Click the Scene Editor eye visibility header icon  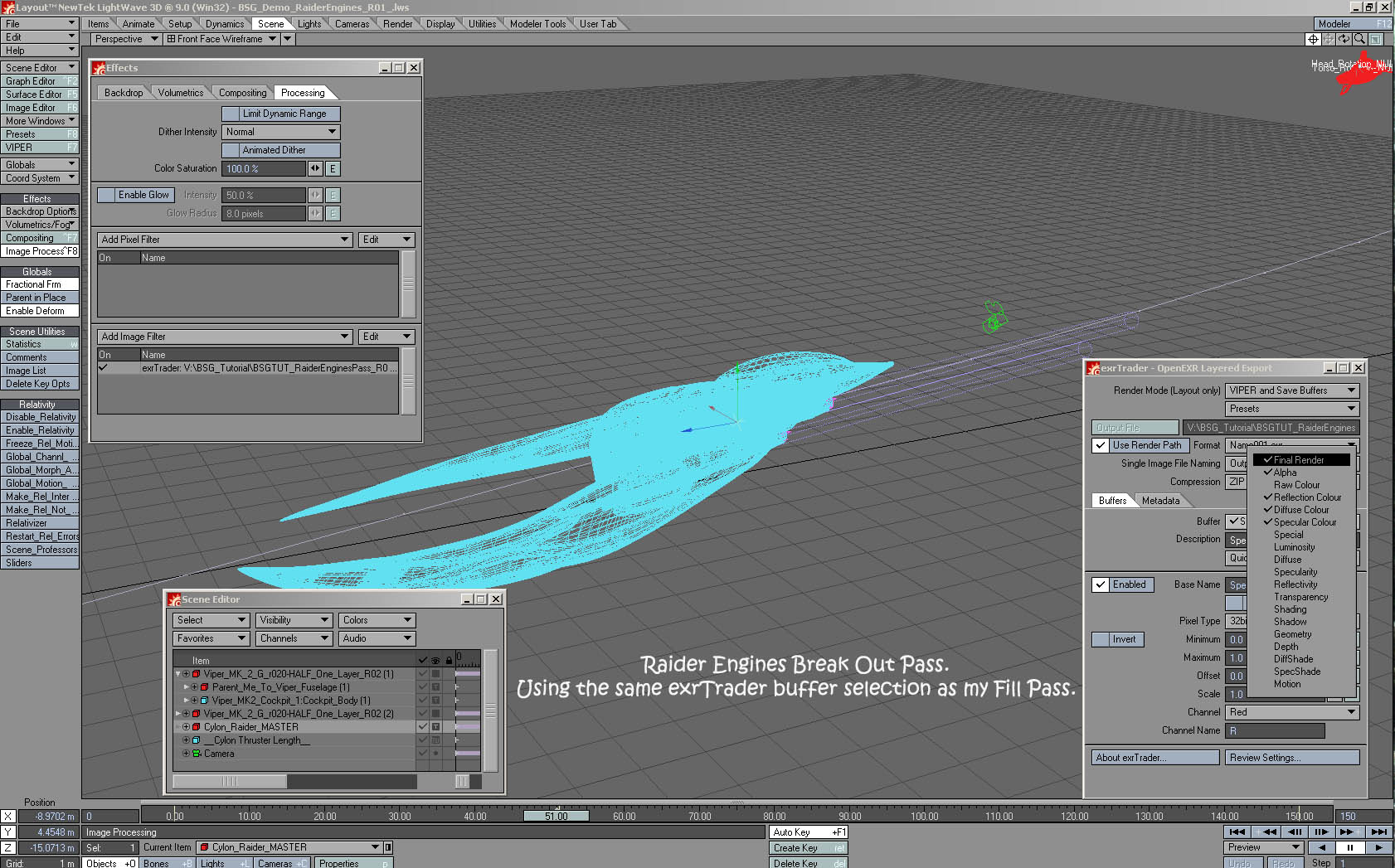click(435, 661)
